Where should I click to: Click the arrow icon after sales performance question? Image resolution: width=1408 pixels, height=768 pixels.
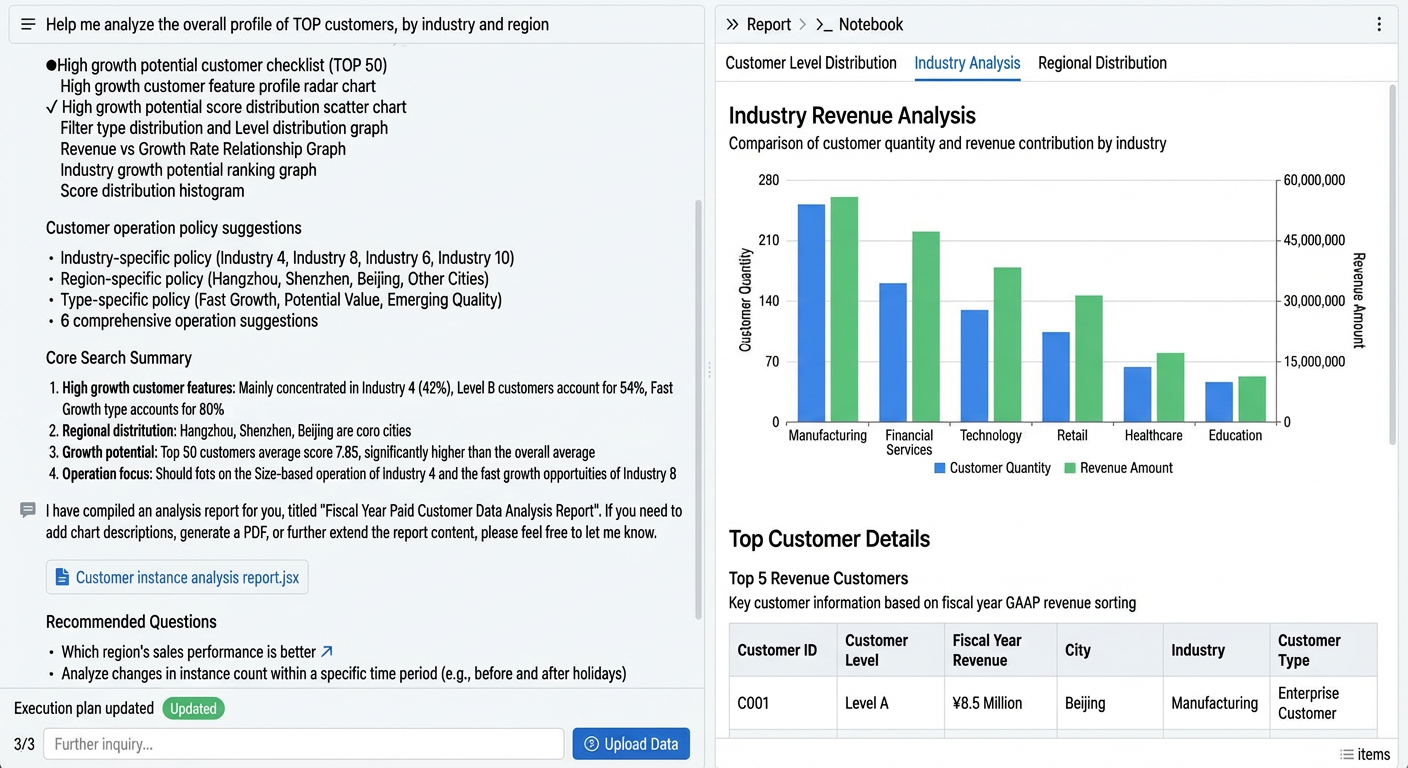327,652
